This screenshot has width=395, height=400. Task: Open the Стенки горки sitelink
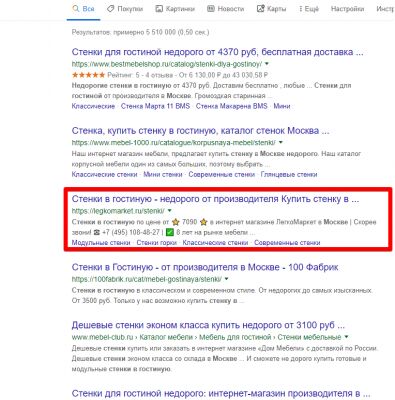157,243
